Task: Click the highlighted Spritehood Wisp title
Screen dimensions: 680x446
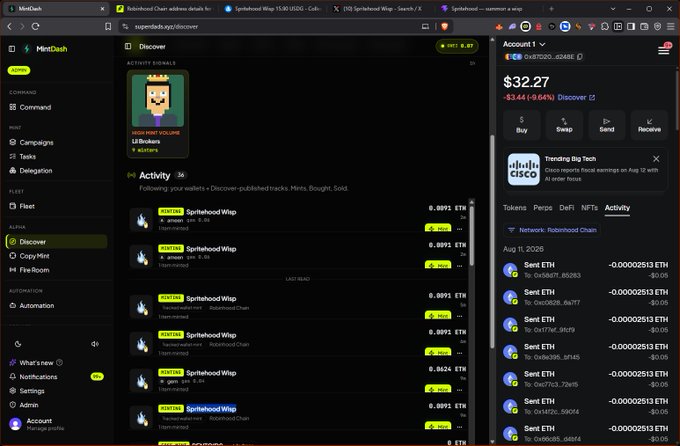Action: [x=211, y=409]
